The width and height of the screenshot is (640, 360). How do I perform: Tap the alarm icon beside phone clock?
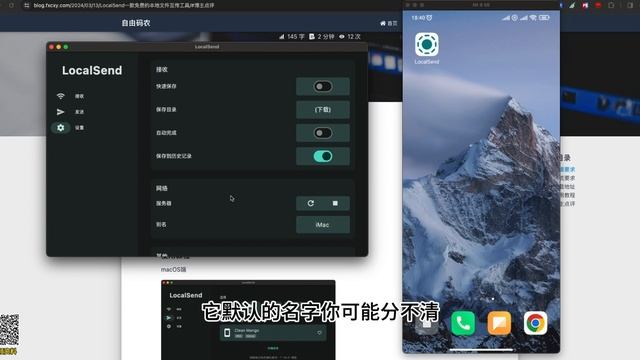(429, 18)
